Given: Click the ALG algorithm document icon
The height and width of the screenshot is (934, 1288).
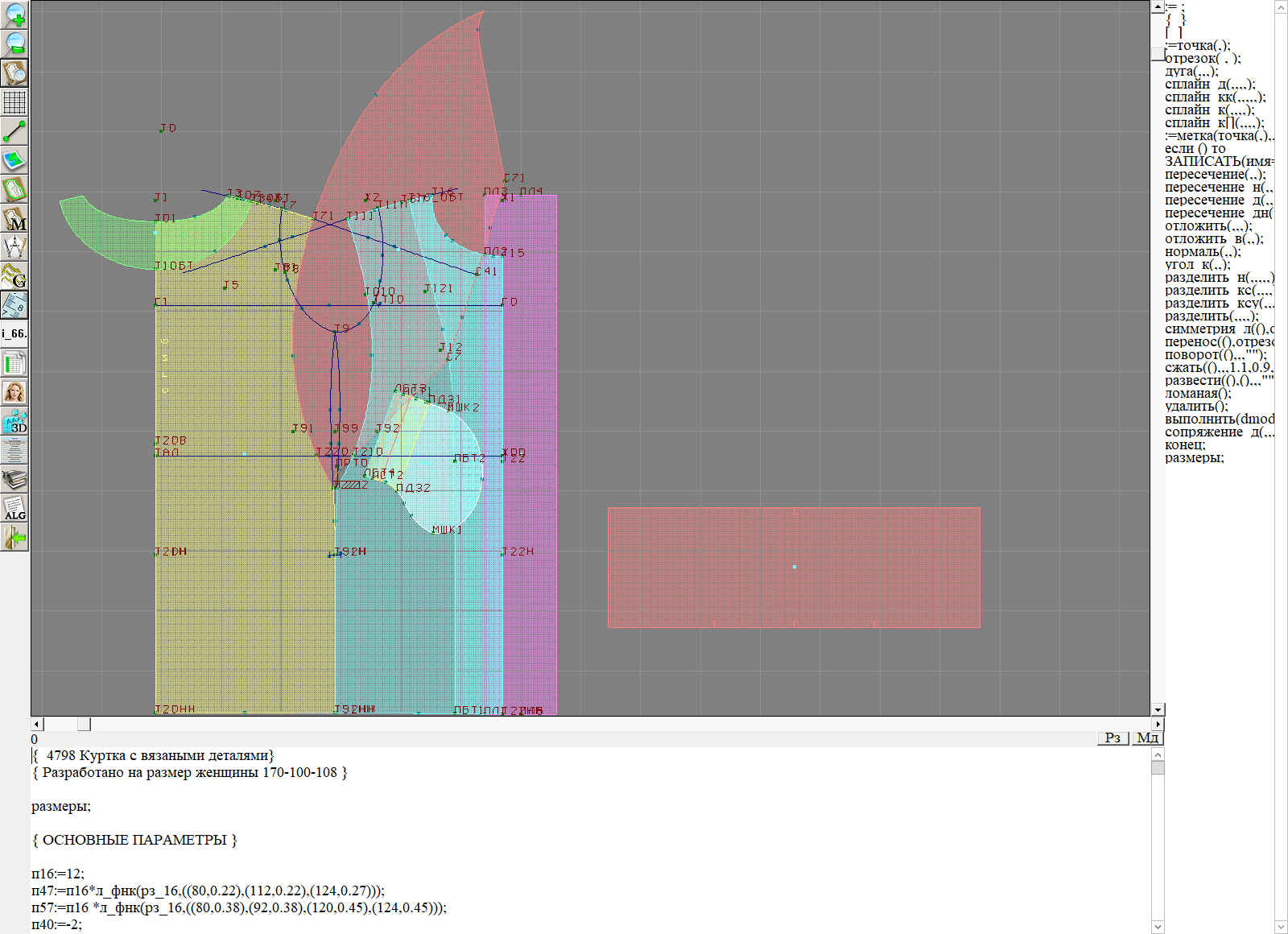Looking at the screenshot, I should [14, 509].
